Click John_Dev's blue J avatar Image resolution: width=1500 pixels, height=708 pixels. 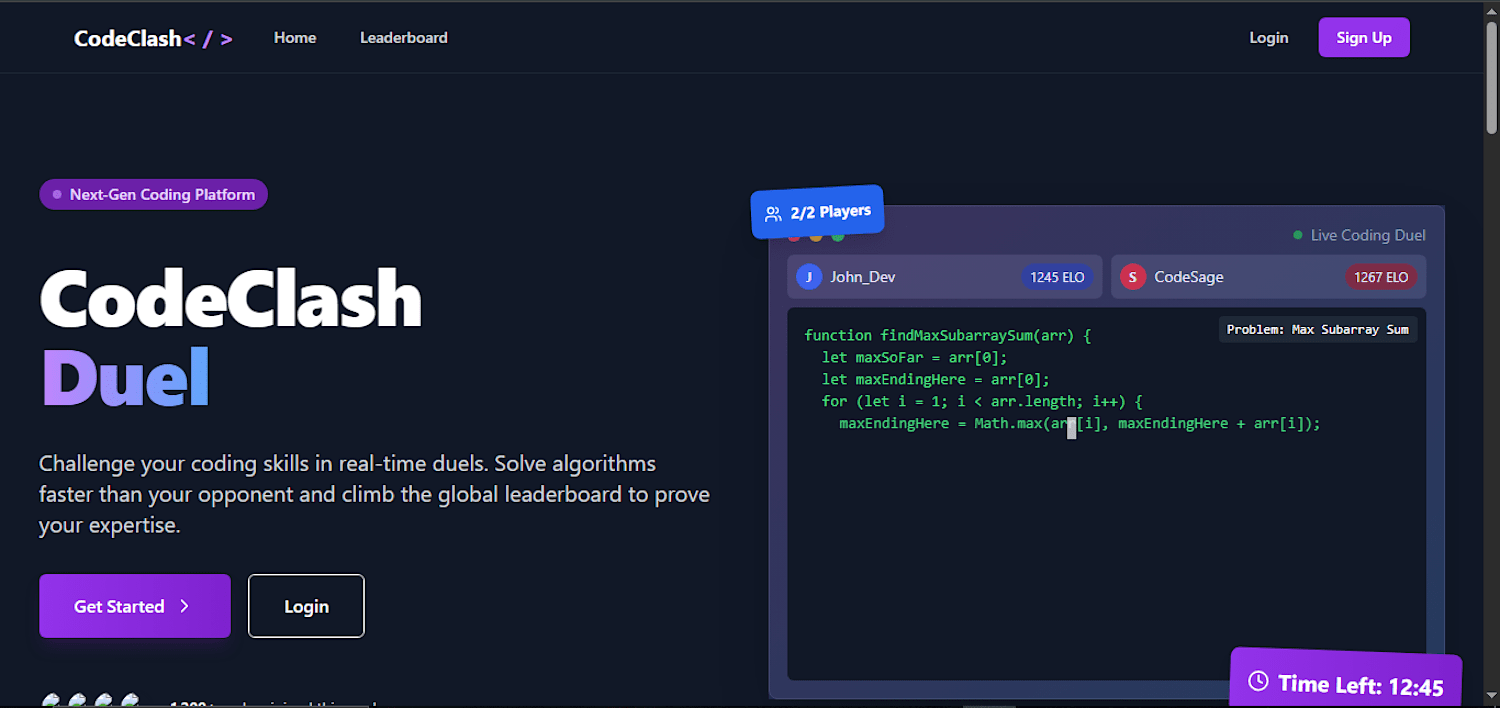[809, 277]
